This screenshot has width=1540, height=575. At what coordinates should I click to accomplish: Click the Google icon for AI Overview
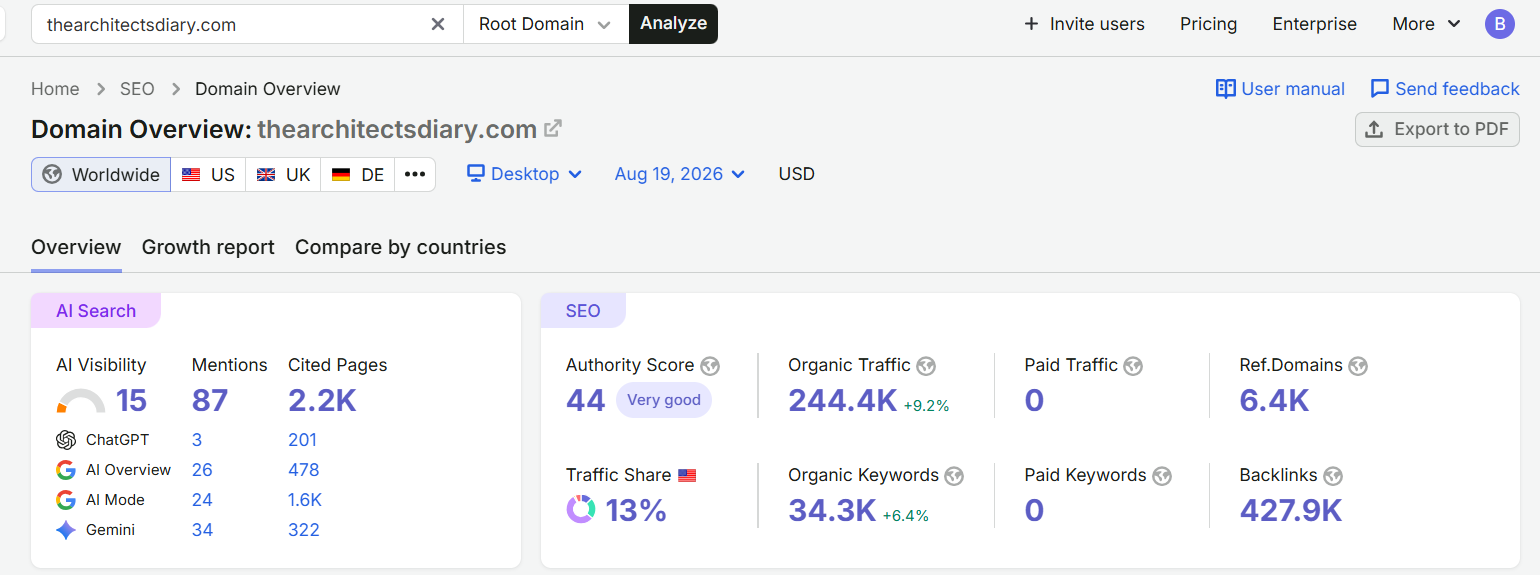click(x=66, y=470)
